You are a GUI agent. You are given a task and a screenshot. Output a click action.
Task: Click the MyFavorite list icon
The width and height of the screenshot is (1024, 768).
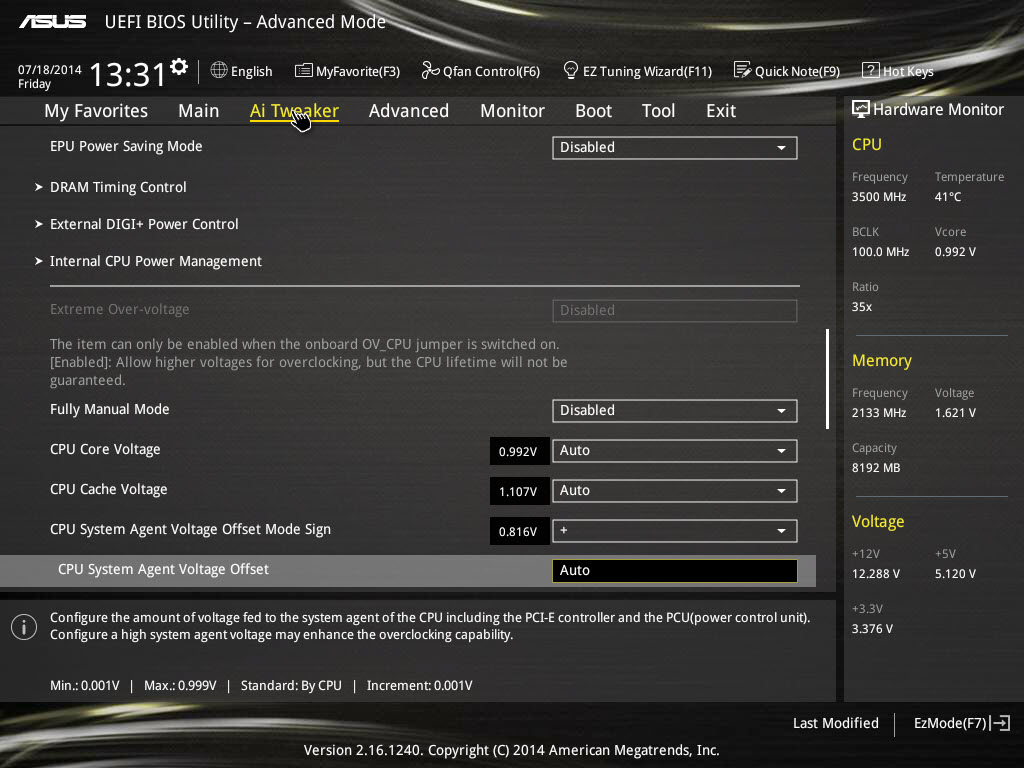point(304,71)
